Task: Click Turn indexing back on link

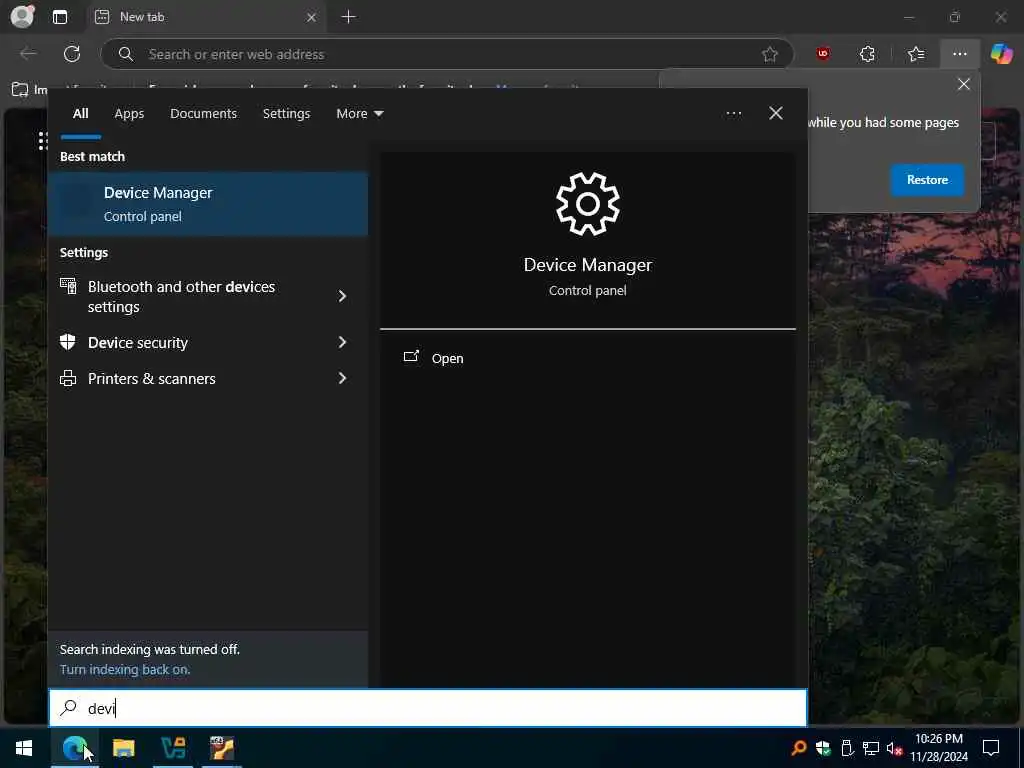Action: [125, 669]
